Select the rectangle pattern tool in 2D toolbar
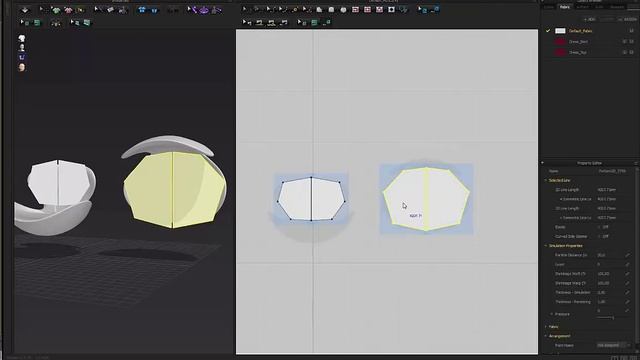Screen dimensions: 640x360 click(x=331, y=10)
